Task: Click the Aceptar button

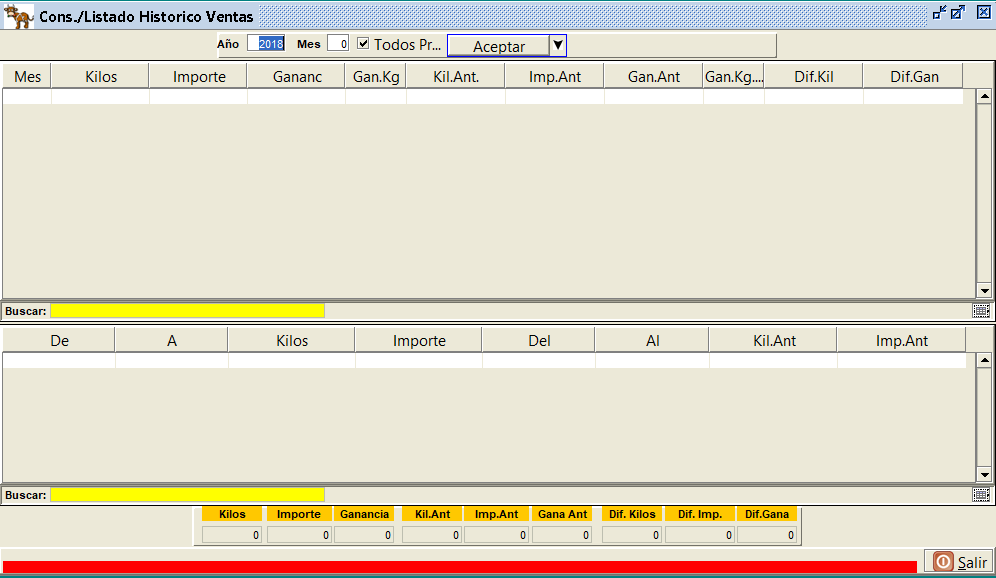Action: (499, 46)
